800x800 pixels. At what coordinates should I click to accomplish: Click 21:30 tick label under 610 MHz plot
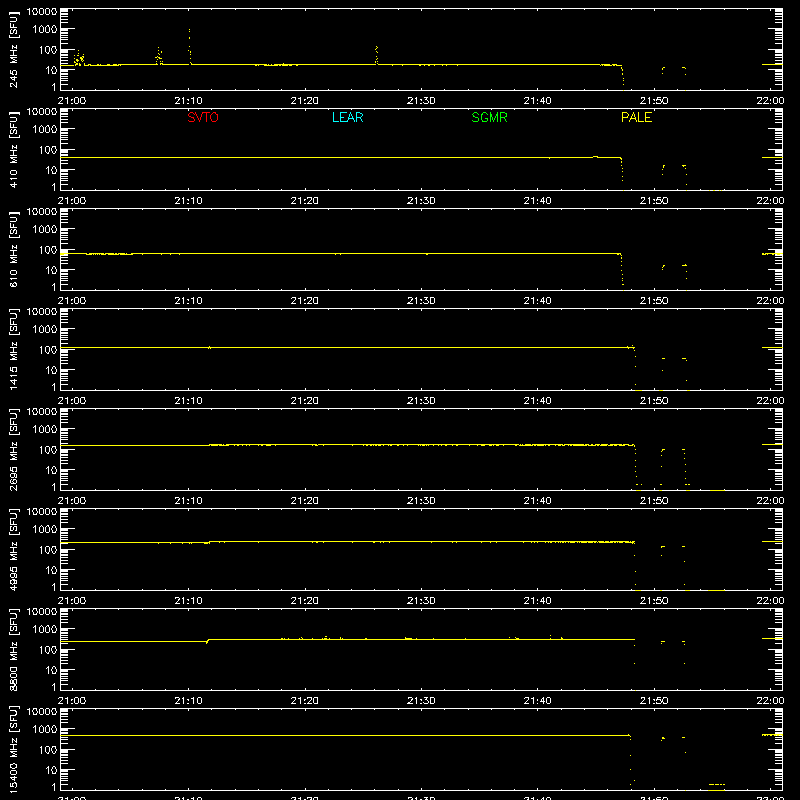[421, 301]
